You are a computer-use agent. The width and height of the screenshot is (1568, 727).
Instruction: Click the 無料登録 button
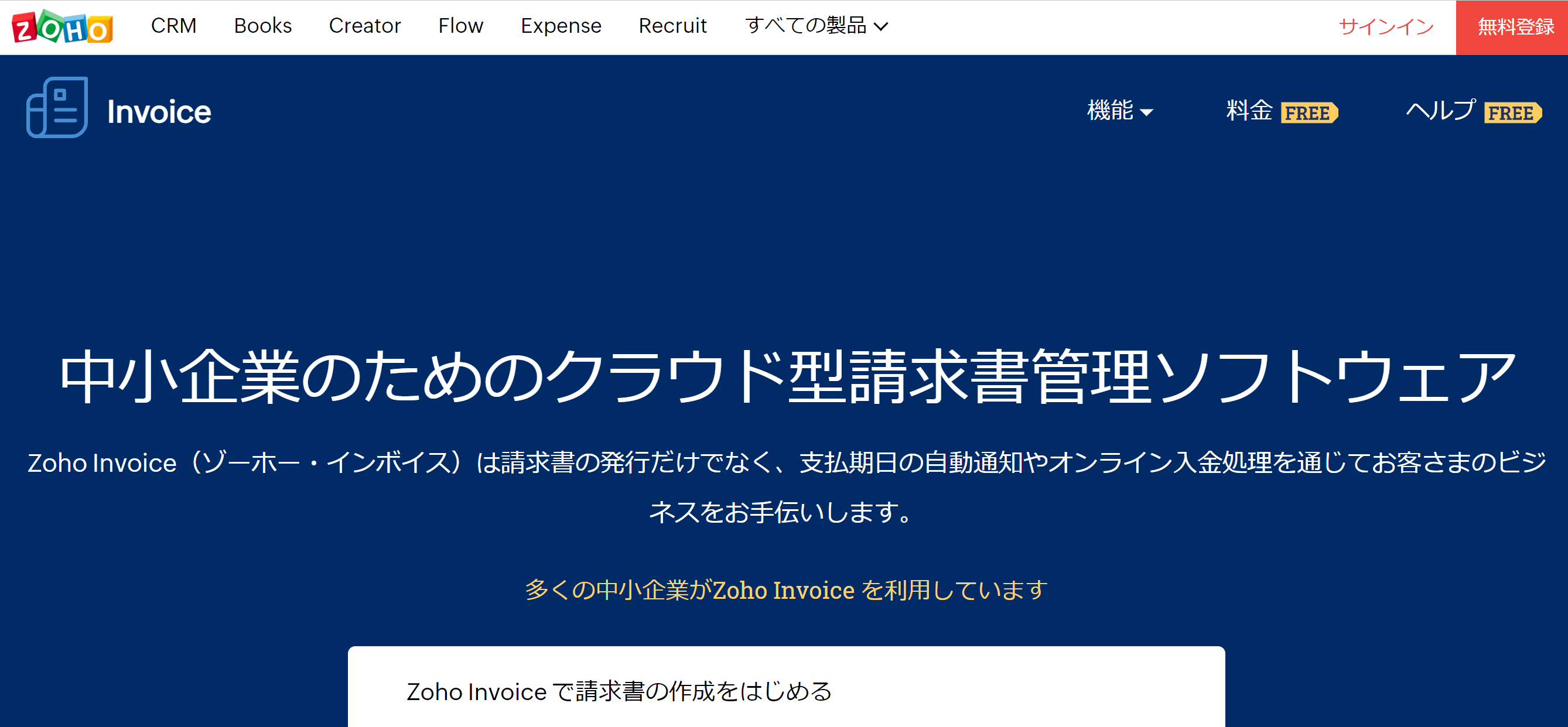tap(1512, 28)
